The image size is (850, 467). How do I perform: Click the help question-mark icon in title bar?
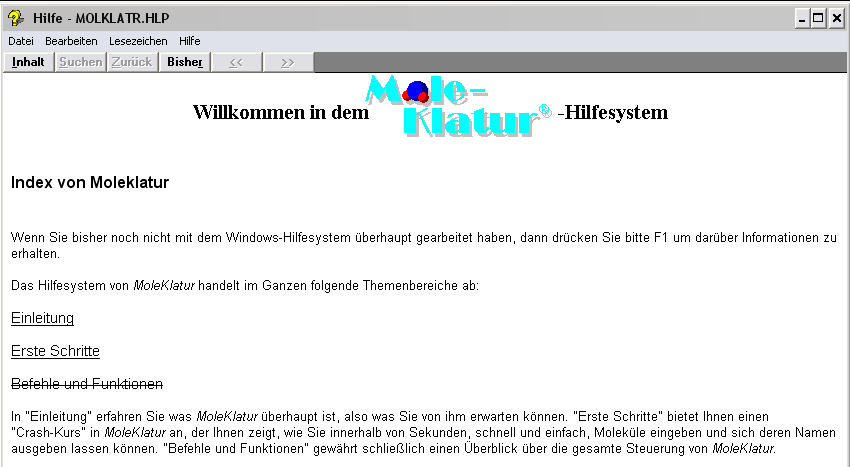tap(16, 18)
